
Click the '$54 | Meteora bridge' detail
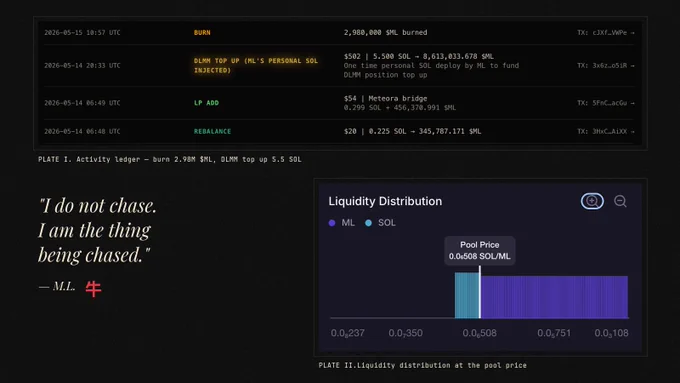pyautogui.click(x=386, y=98)
